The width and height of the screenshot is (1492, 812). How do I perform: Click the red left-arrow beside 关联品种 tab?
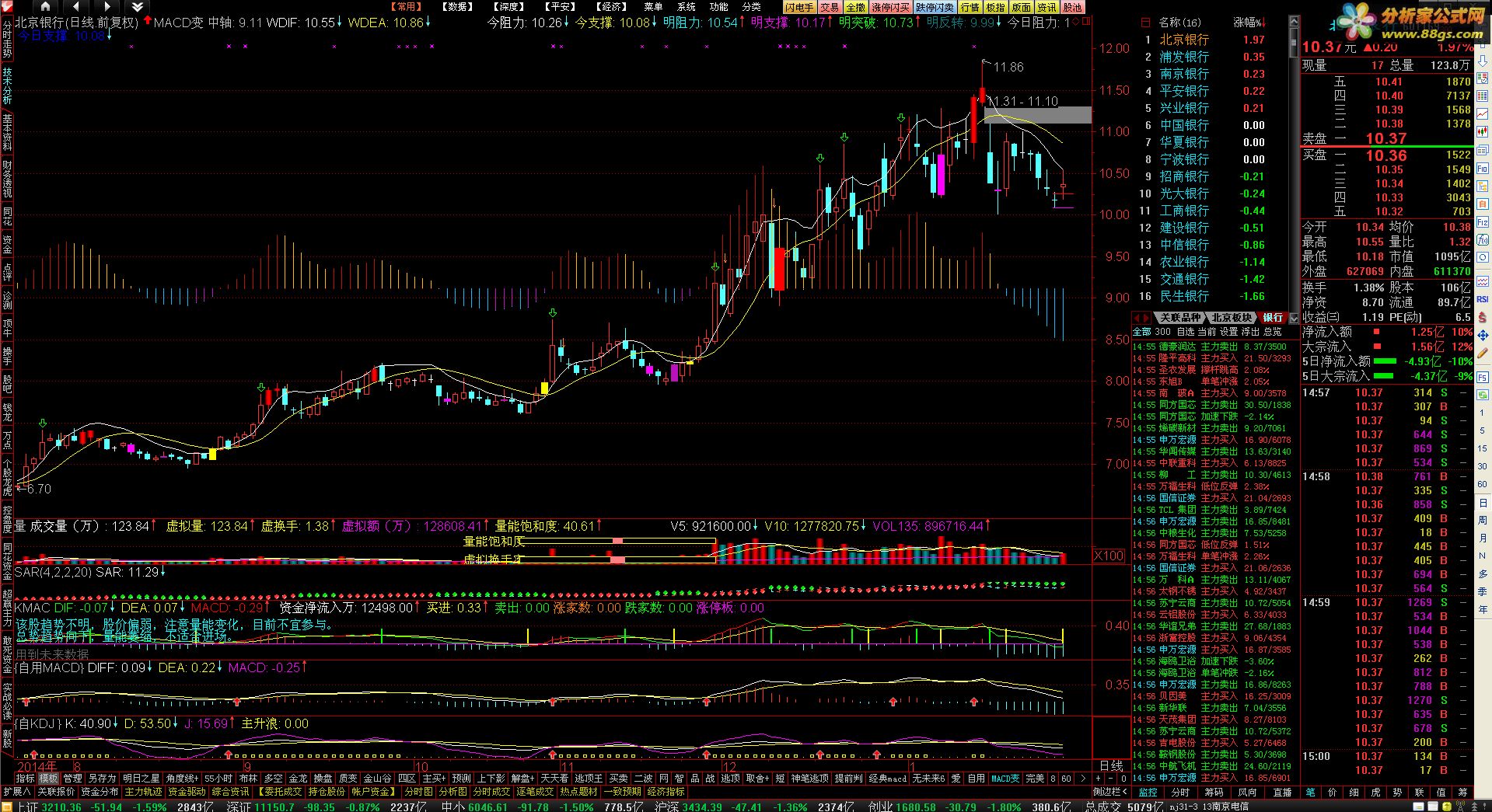pyautogui.click(x=1137, y=318)
